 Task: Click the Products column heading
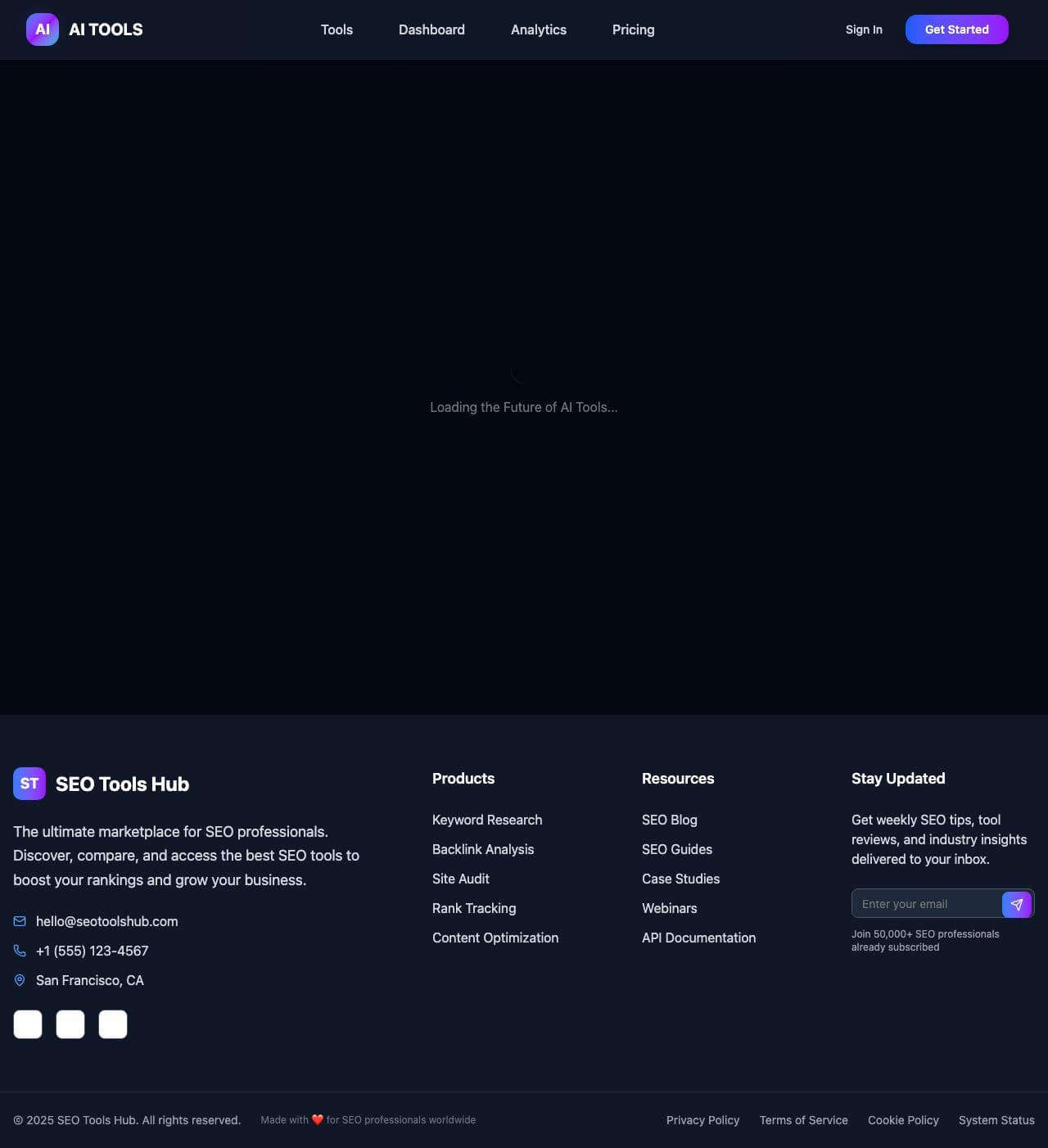(x=463, y=779)
